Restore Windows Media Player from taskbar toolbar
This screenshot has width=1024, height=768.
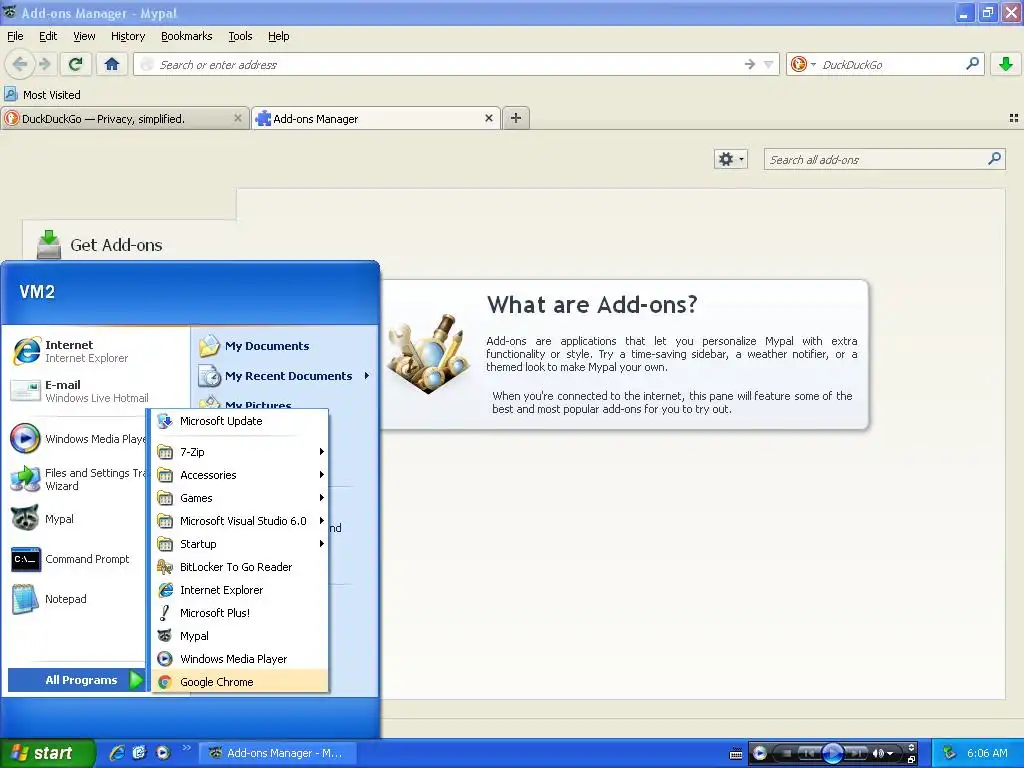(x=912, y=758)
